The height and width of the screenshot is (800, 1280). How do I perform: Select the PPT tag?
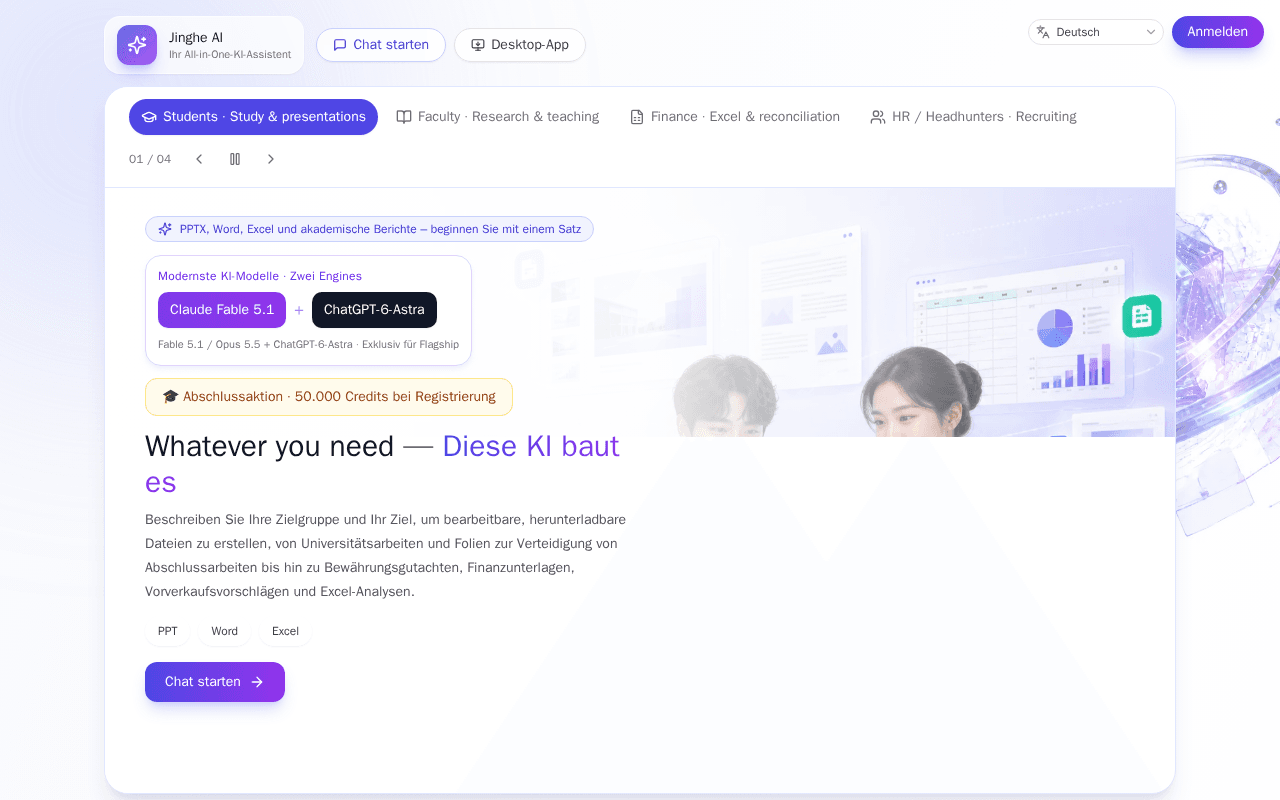coord(168,632)
